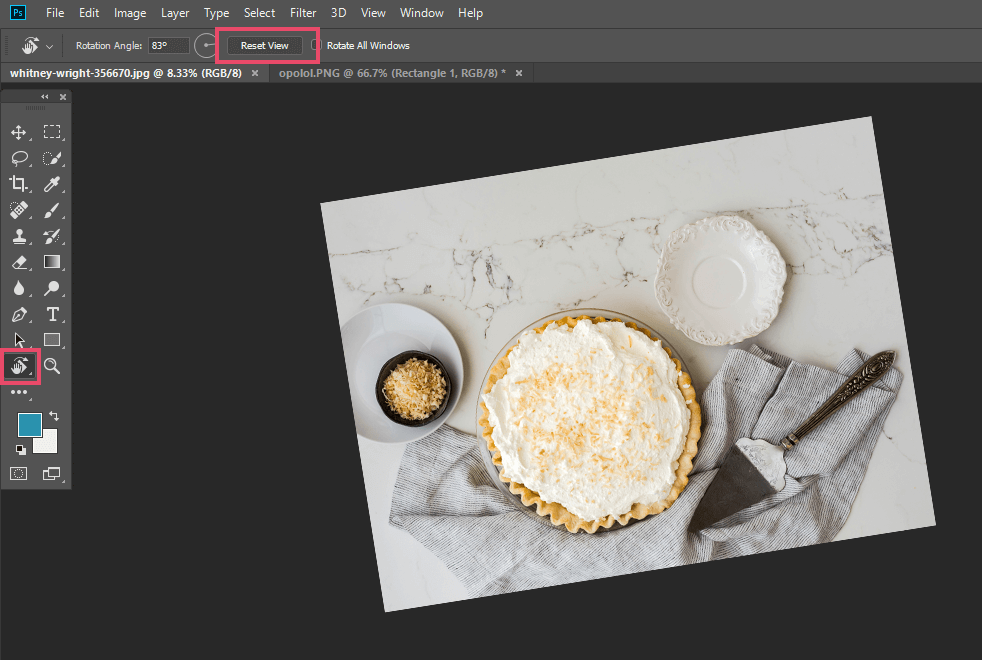The width and height of the screenshot is (982, 660).
Task: Click the rotated pie photo on canvas
Action: click(x=628, y=364)
